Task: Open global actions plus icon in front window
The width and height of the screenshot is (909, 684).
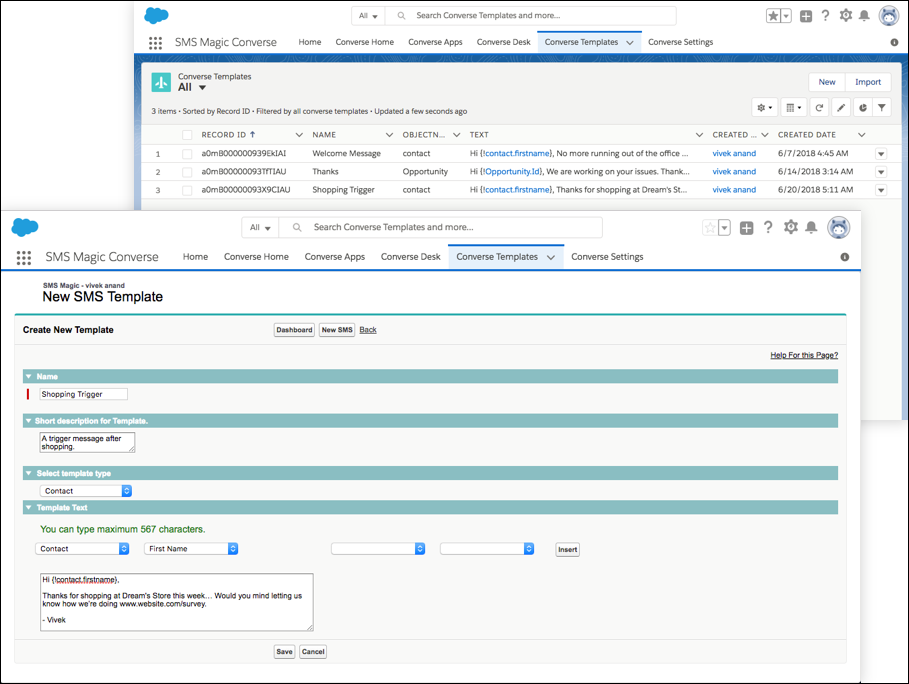Action: point(747,228)
